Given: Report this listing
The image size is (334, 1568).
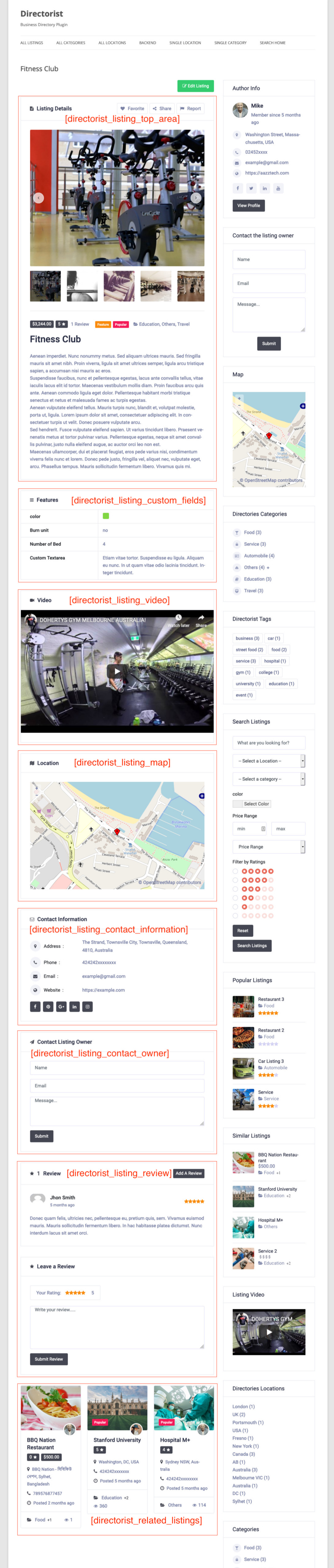Looking at the screenshot, I should pos(190,109).
